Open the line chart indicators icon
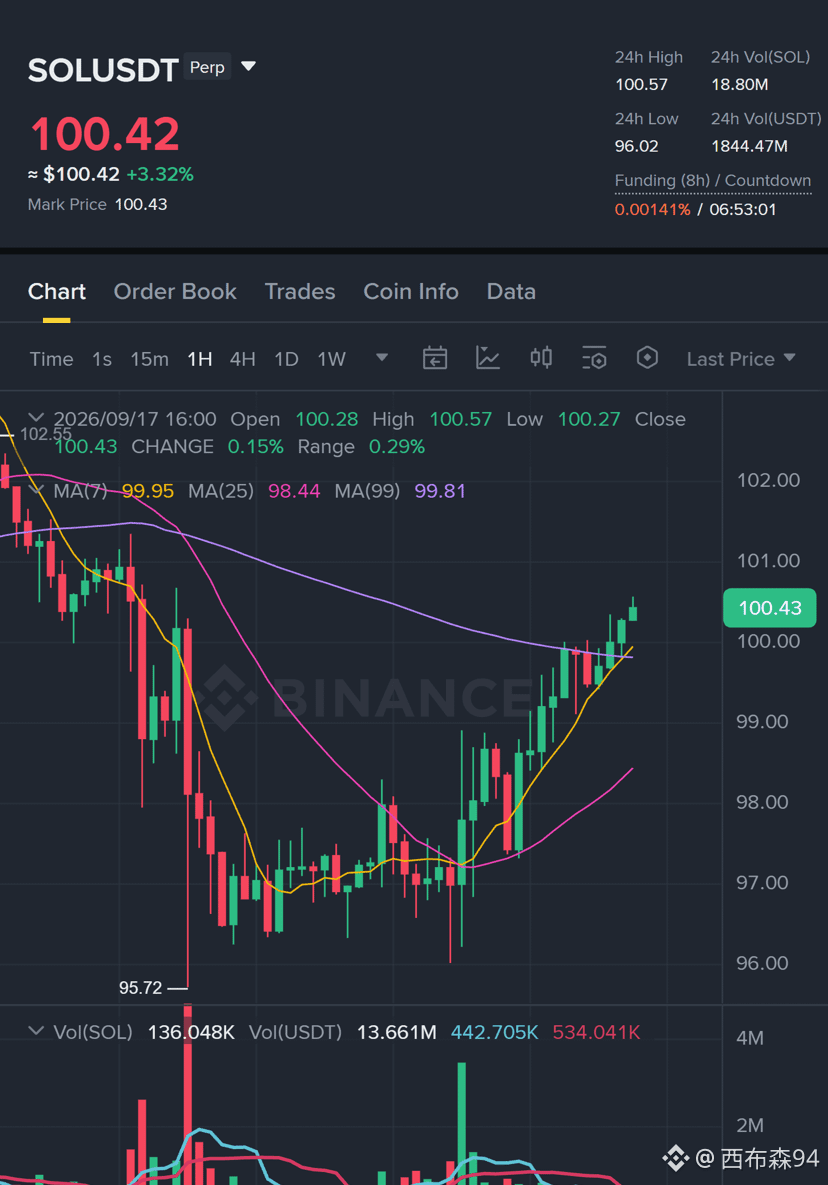 (x=488, y=358)
